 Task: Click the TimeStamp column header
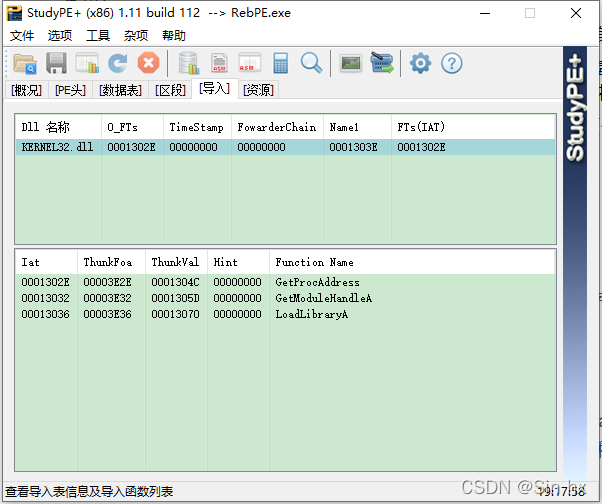[x=197, y=127]
